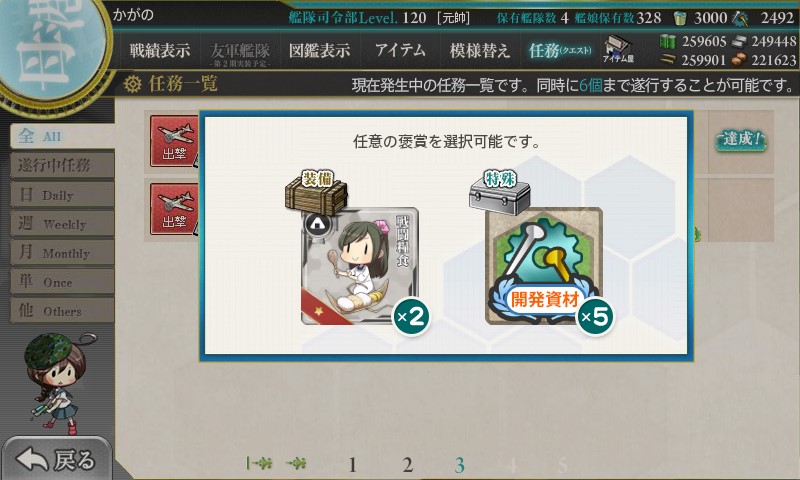
Task: Click the 達成! completion badge
Action: coord(741,139)
